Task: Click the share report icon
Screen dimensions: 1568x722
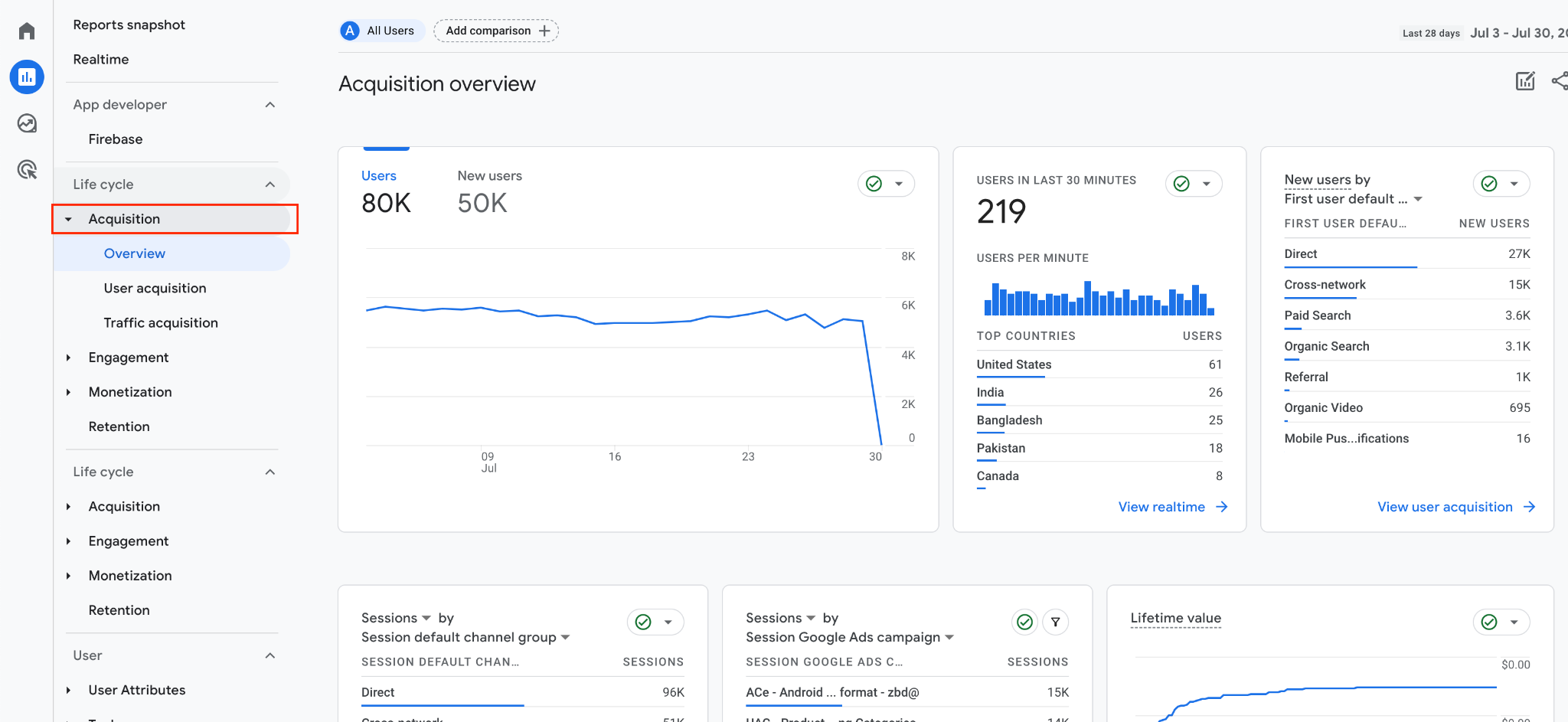Action: pyautogui.click(x=1559, y=81)
